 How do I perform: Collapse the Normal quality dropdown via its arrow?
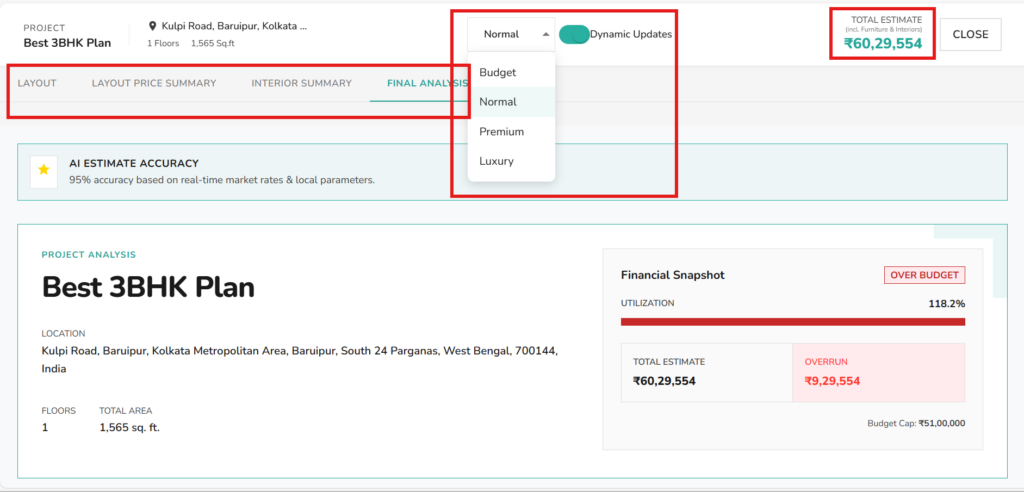point(546,34)
